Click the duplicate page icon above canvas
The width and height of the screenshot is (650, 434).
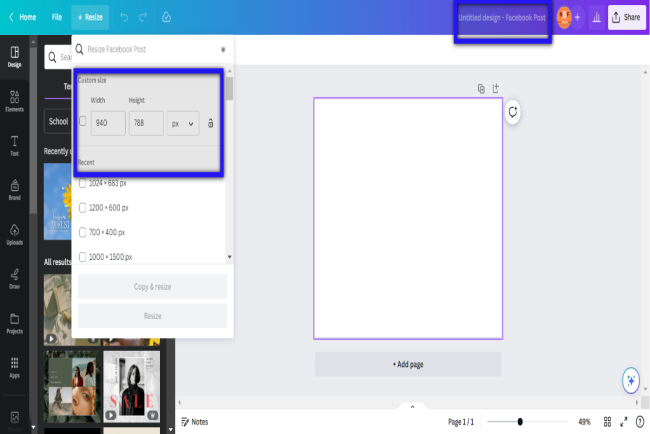tap(481, 88)
